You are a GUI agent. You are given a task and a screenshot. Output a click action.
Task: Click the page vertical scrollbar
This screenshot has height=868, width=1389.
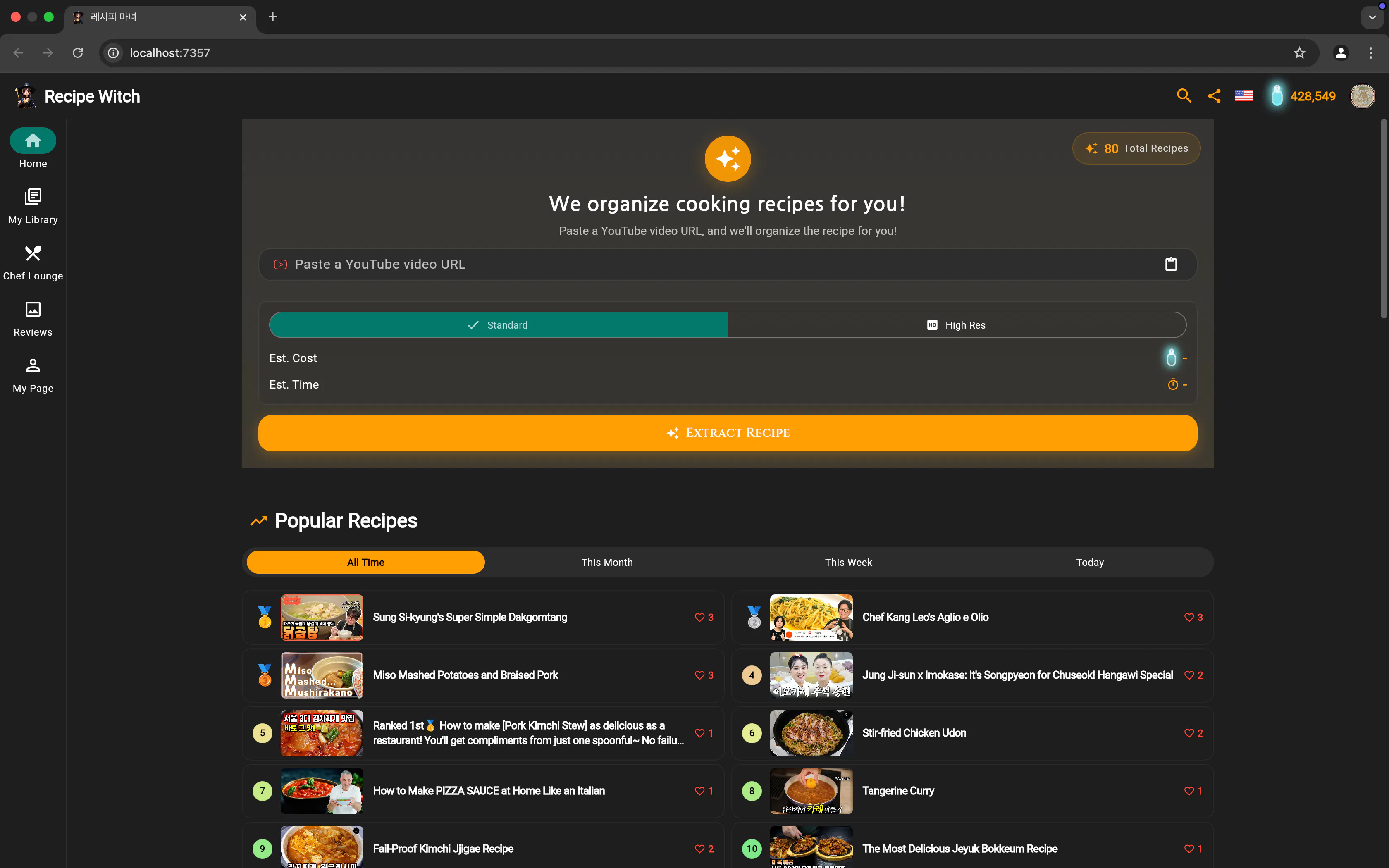click(x=1383, y=218)
